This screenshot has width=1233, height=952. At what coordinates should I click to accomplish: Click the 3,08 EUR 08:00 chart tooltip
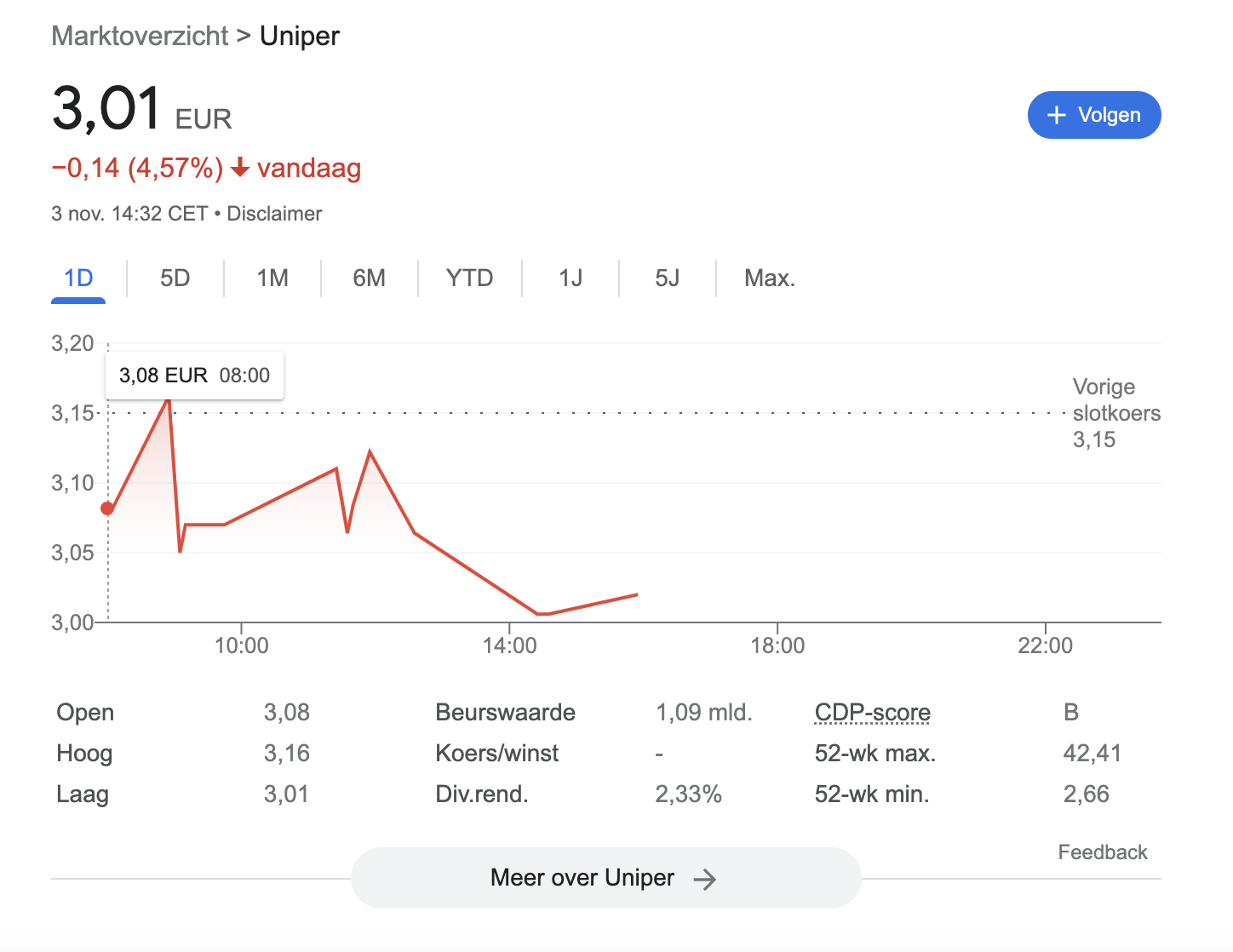(194, 376)
